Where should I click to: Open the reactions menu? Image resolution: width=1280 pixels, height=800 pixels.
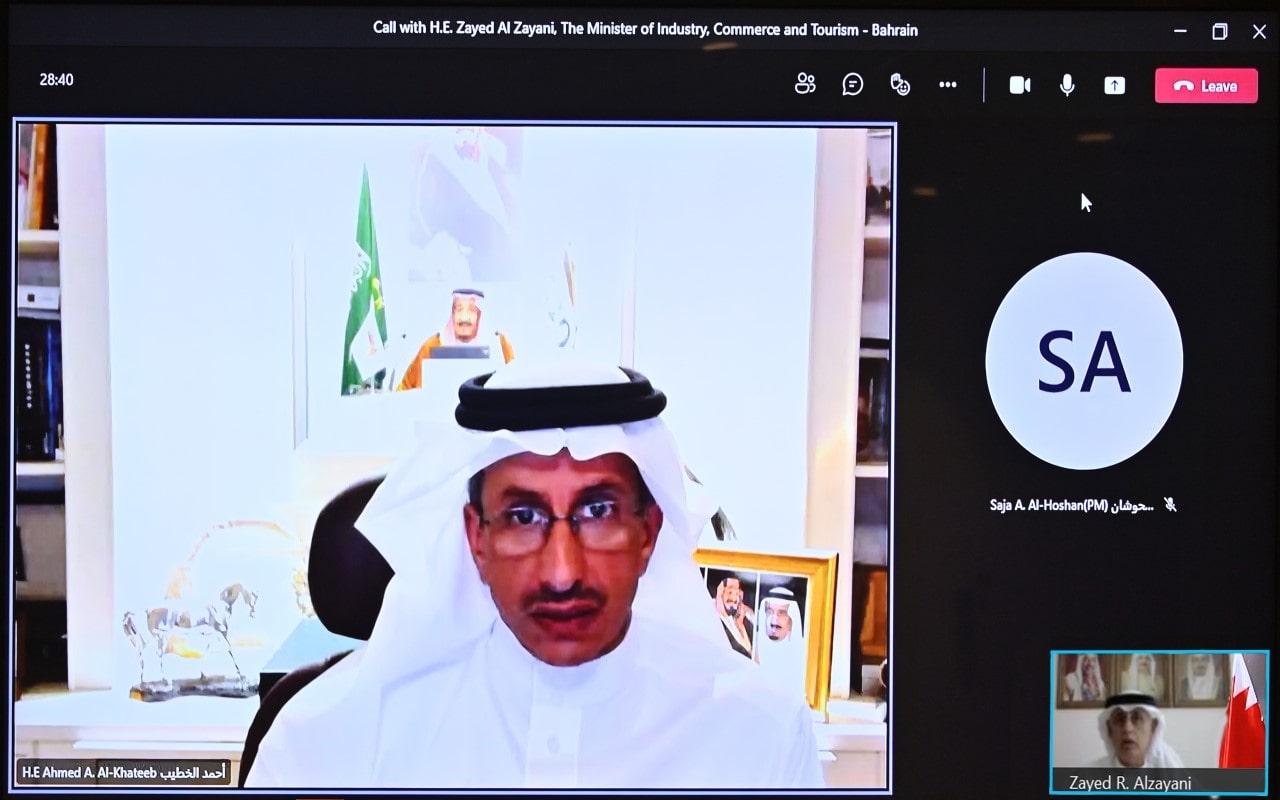coord(900,85)
